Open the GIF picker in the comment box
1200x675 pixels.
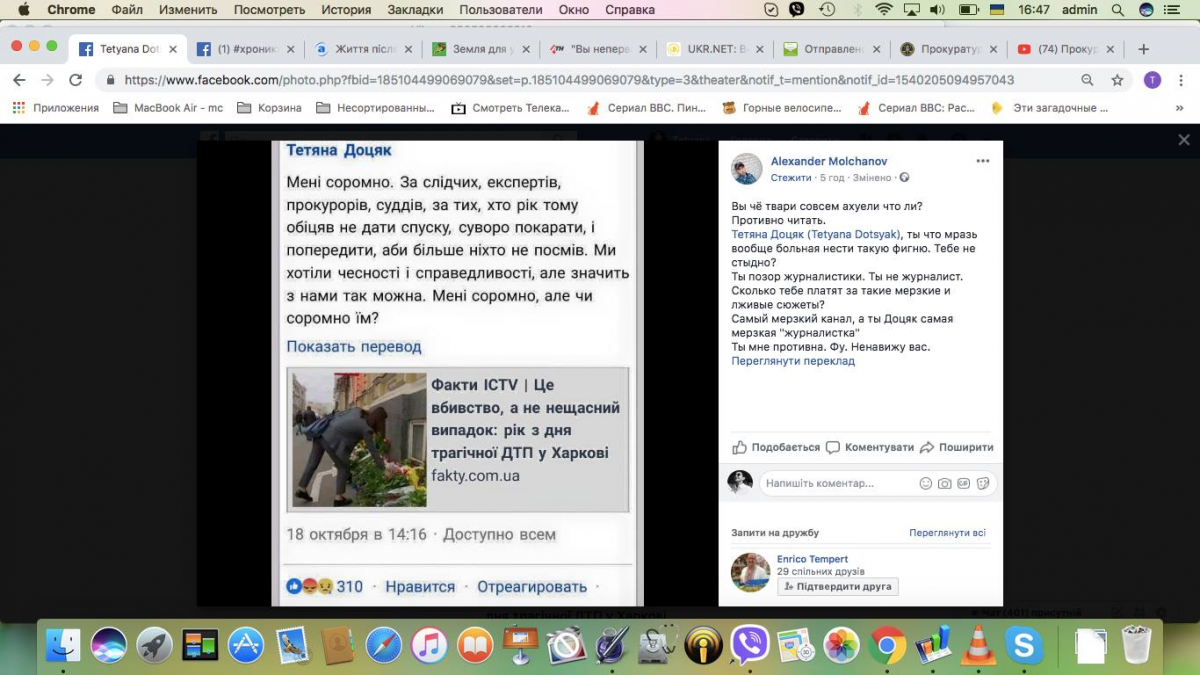coord(963,483)
